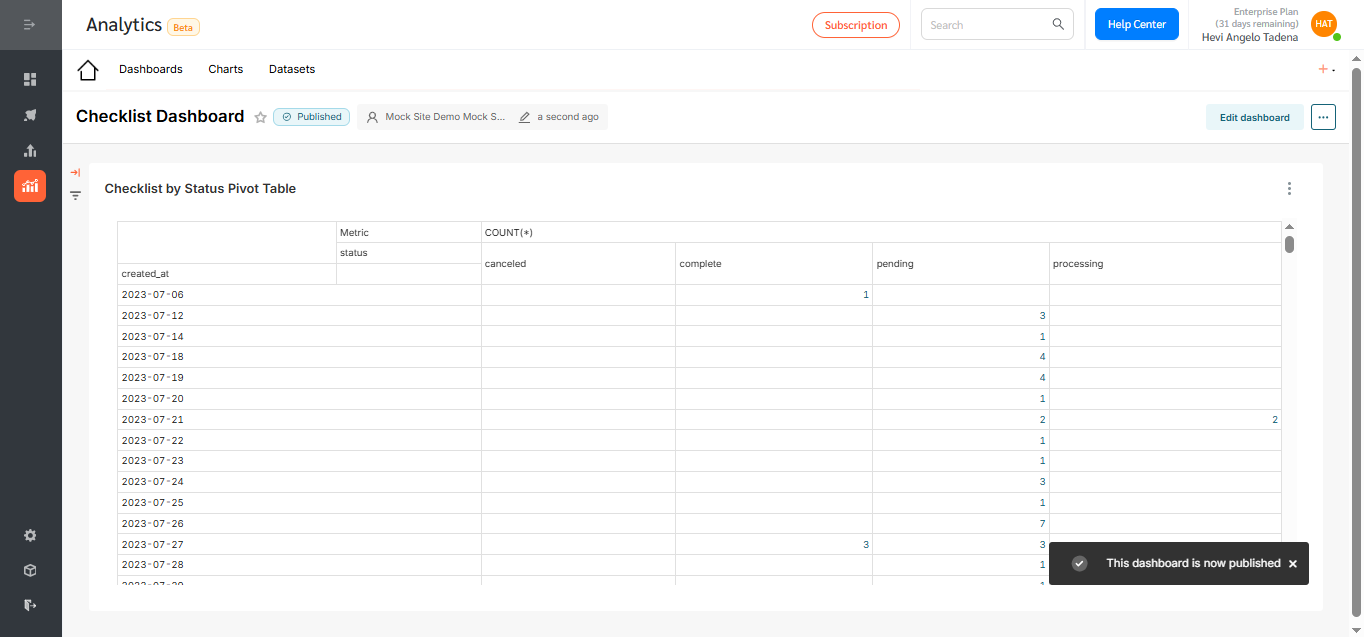Open the rocket icon in sidebar

[30, 115]
